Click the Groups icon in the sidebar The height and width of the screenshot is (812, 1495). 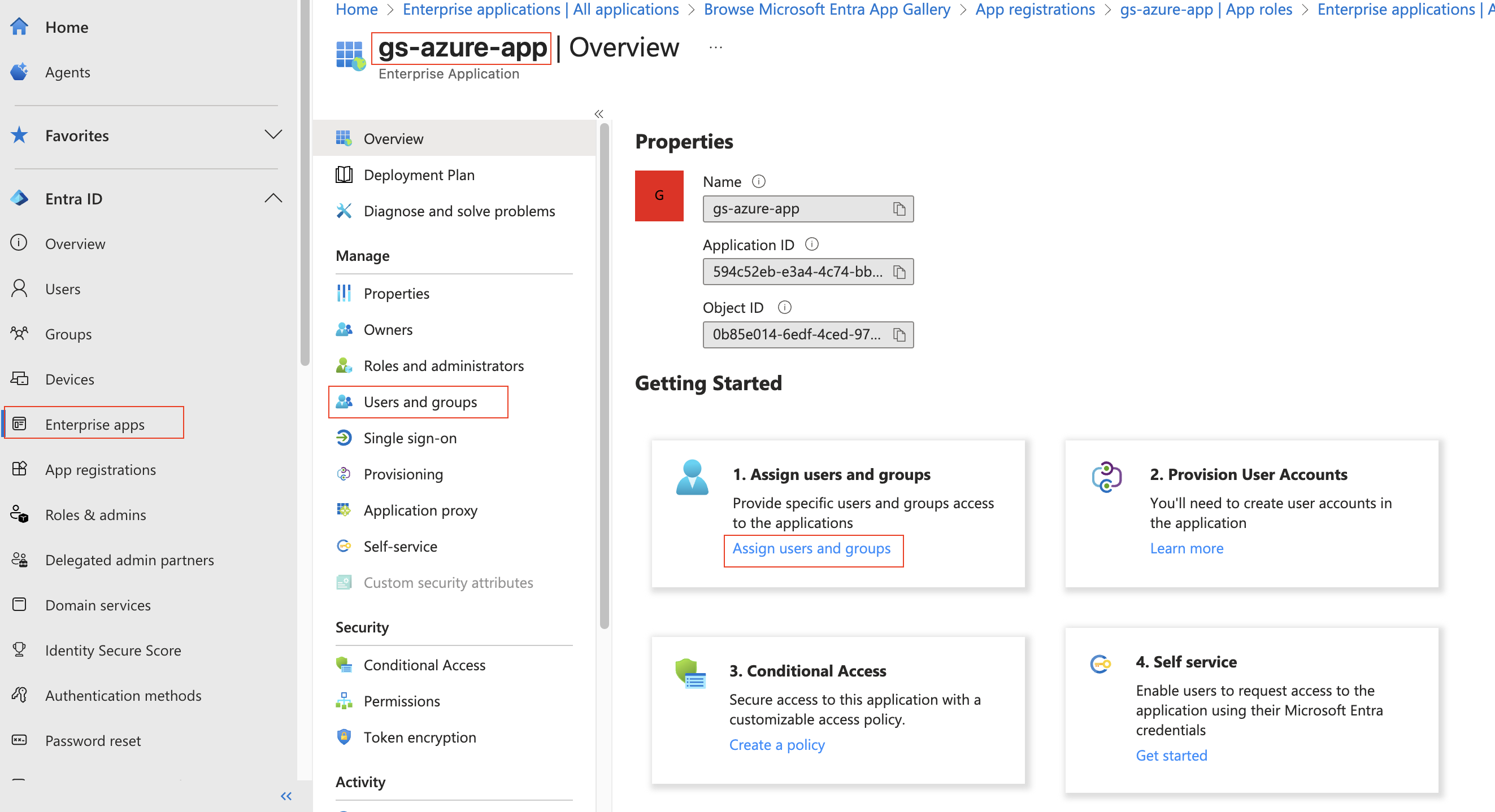pos(19,334)
